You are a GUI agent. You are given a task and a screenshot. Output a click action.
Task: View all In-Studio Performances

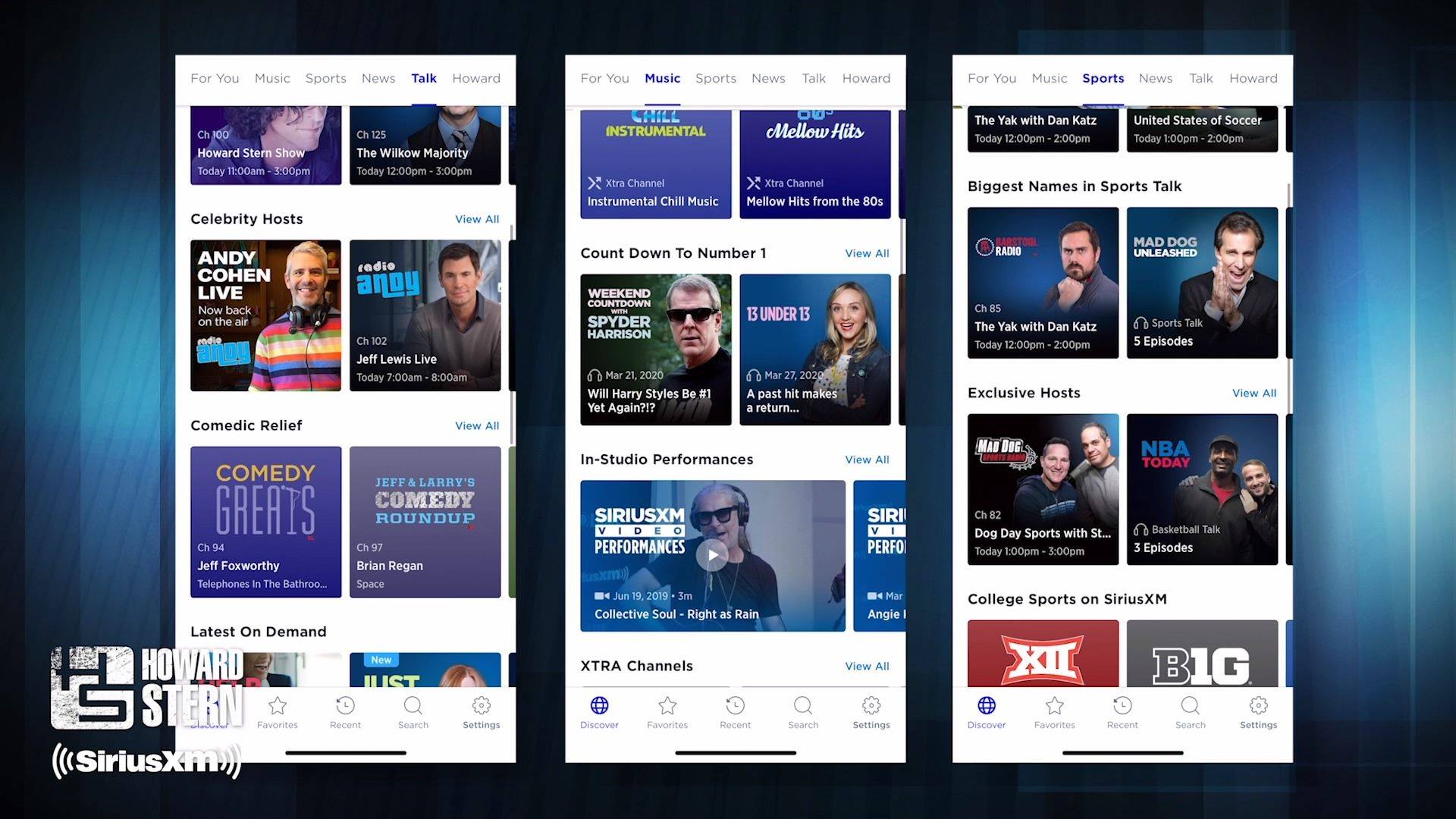click(868, 460)
